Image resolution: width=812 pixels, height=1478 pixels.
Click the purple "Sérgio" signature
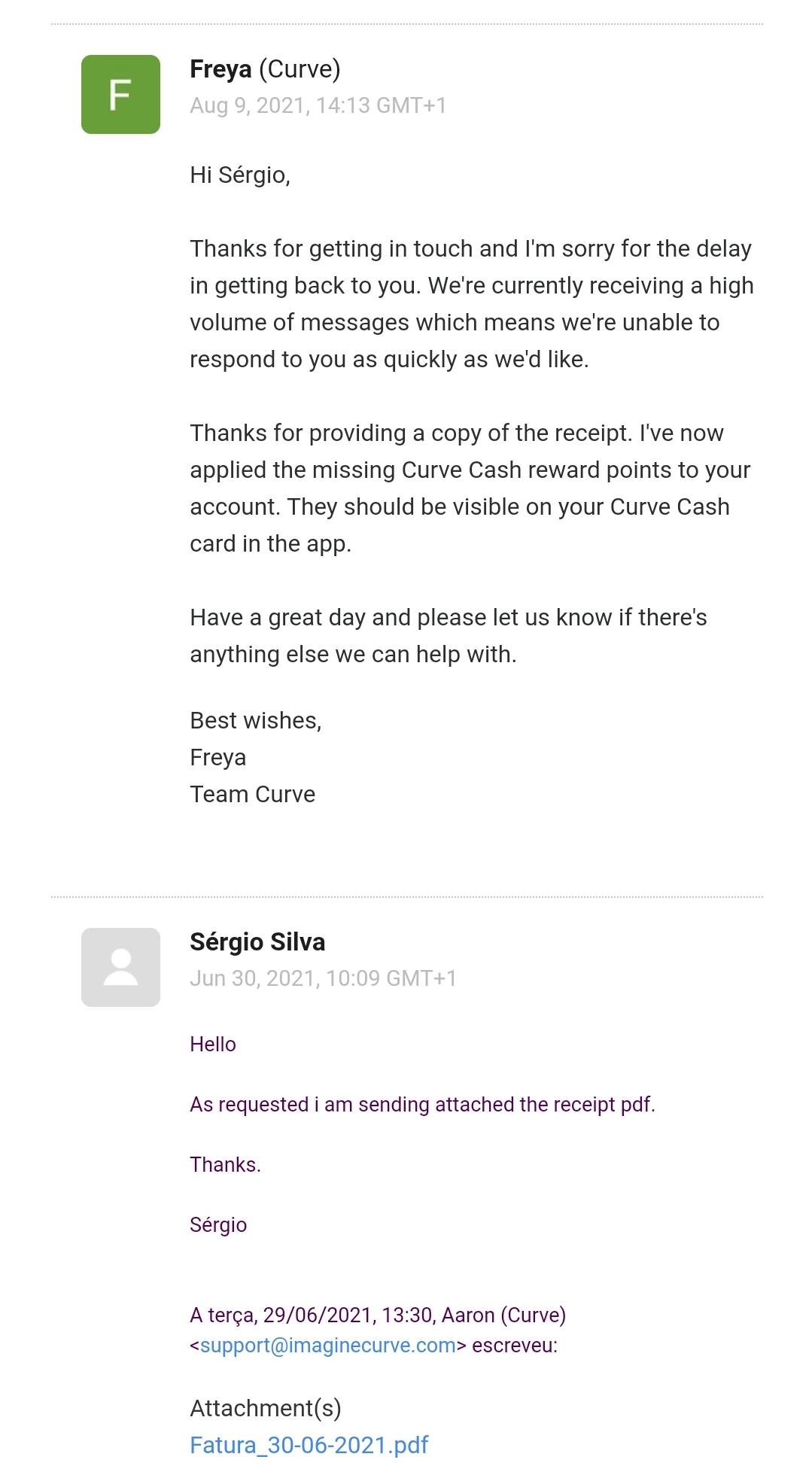tap(218, 1225)
